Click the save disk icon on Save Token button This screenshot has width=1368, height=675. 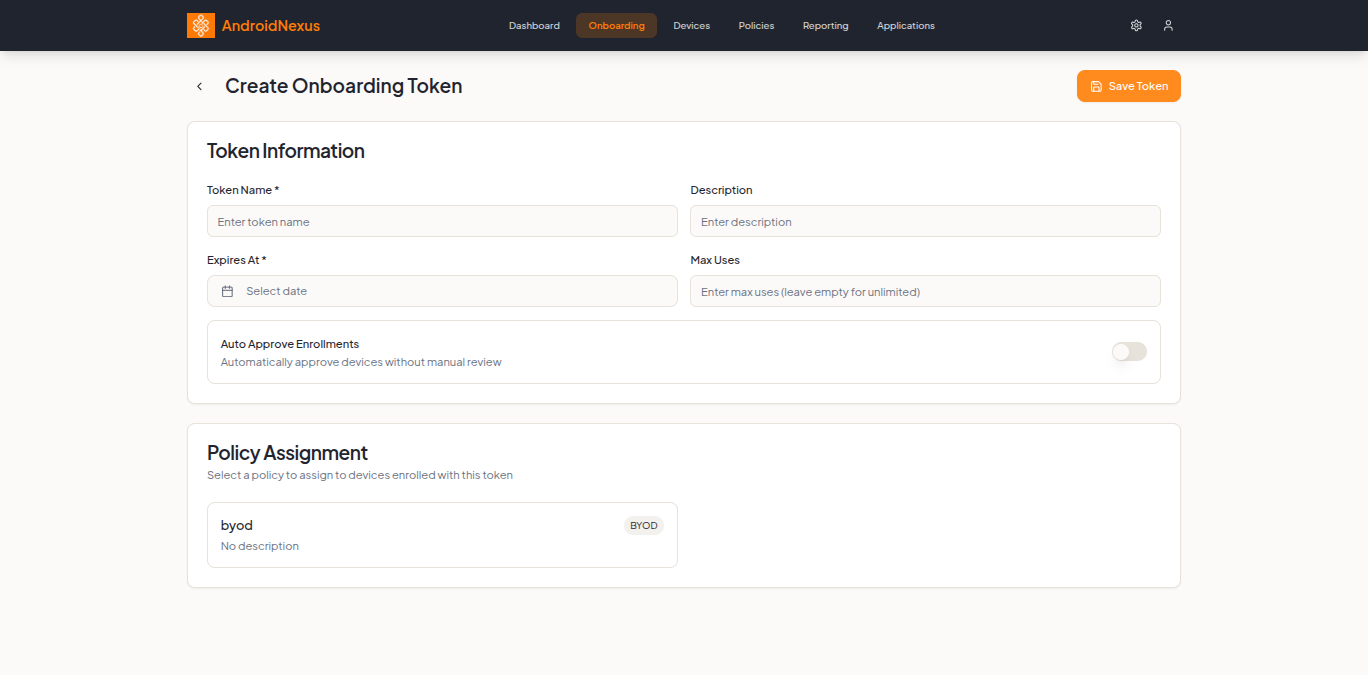coord(1097,86)
